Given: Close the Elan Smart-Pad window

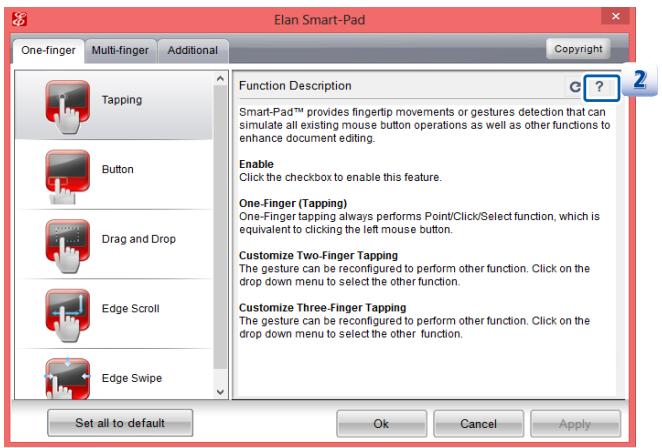Looking at the screenshot, I should pos(616,16).
